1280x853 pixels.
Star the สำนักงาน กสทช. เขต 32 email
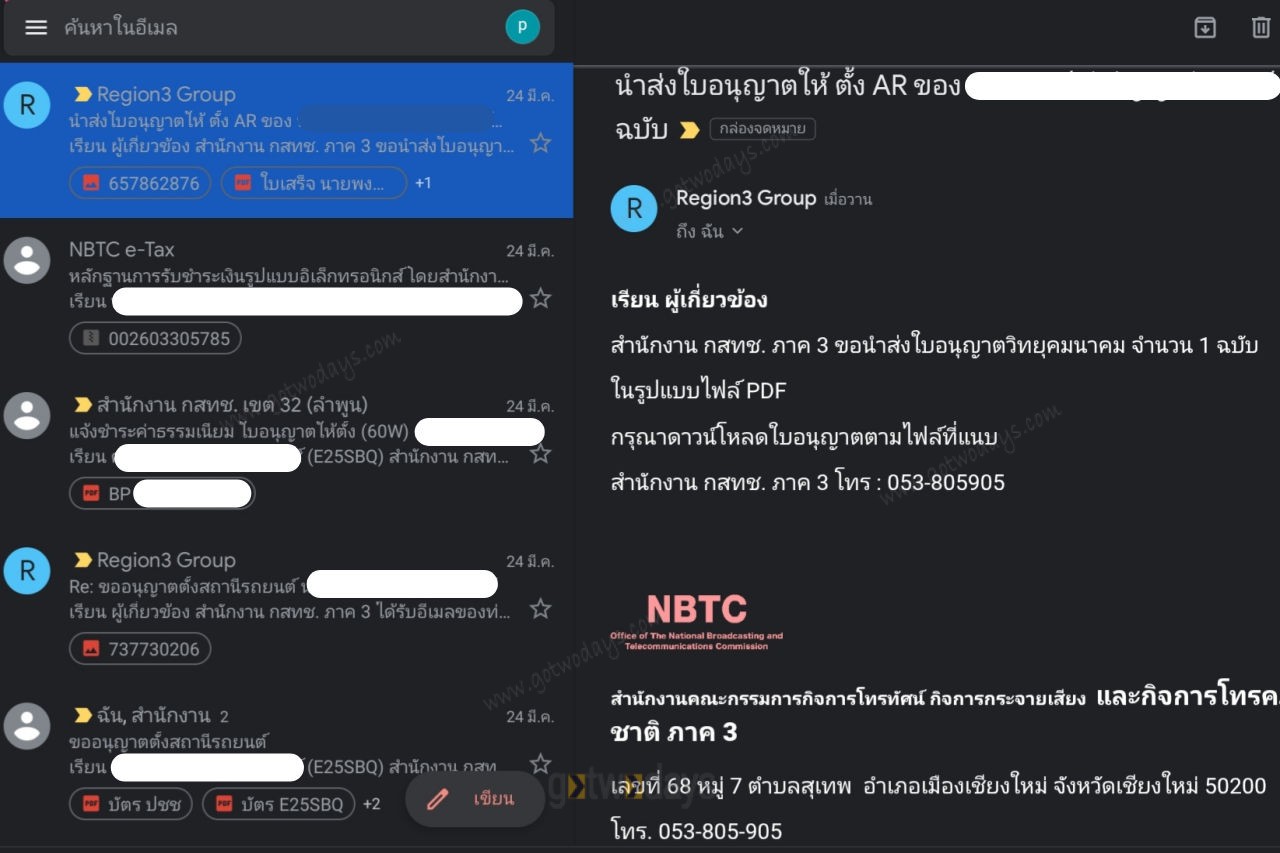[540, 454]
